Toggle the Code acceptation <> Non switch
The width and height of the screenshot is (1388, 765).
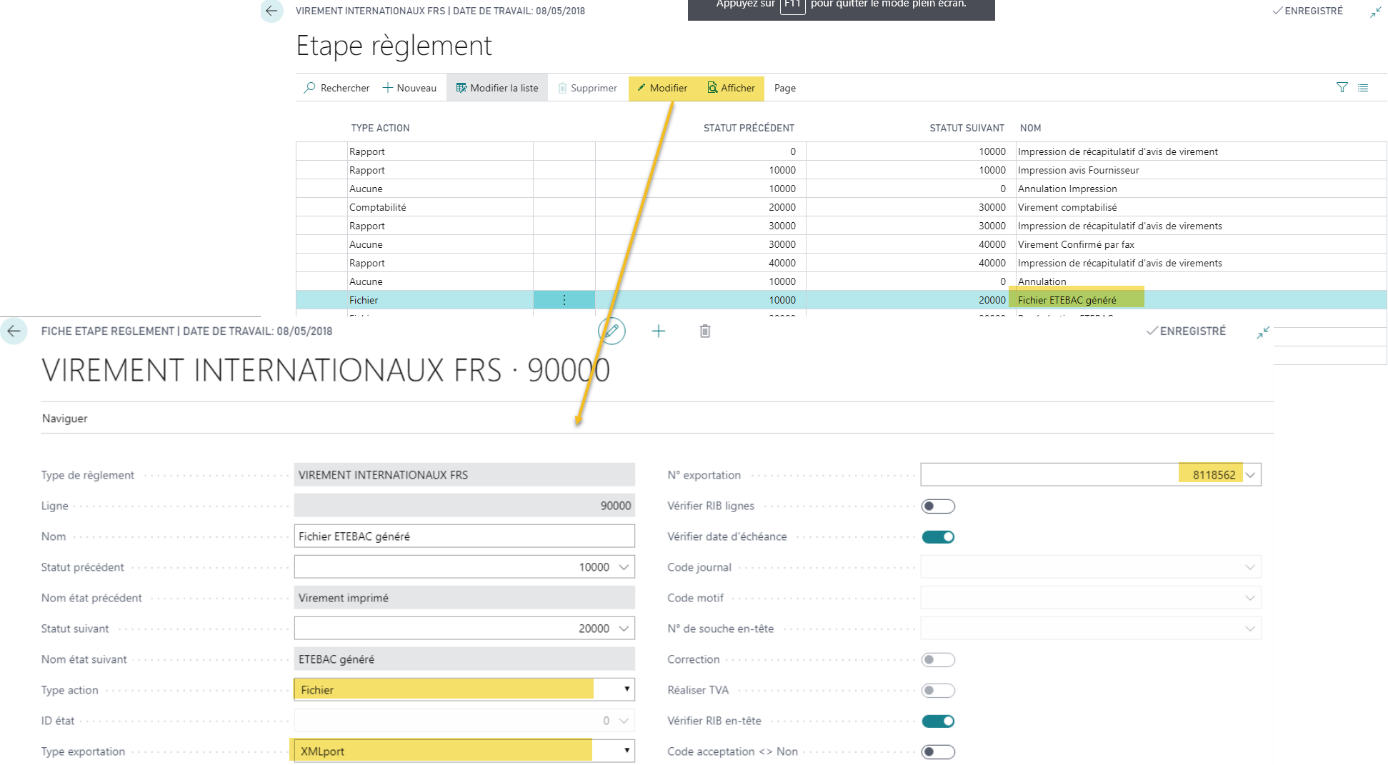click(938, 752)
